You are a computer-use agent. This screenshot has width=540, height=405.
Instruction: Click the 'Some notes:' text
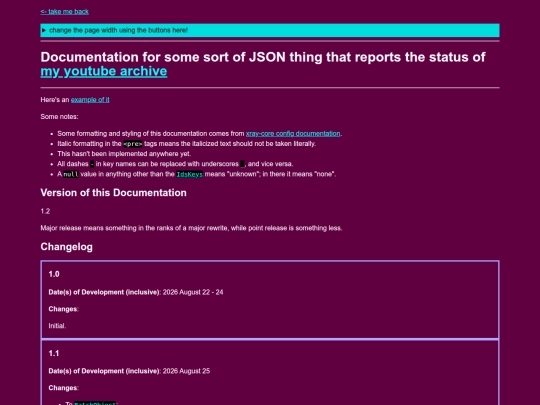pos(59,117)
